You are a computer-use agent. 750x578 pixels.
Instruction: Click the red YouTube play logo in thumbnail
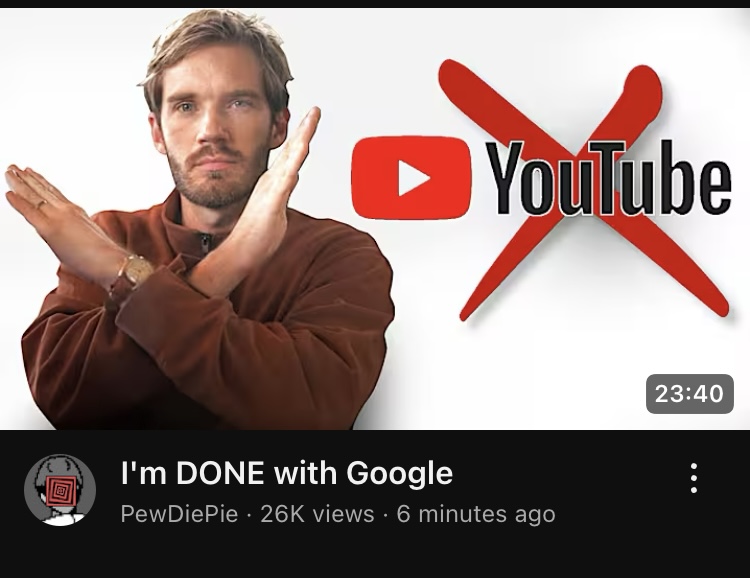(x=411, y=178)
